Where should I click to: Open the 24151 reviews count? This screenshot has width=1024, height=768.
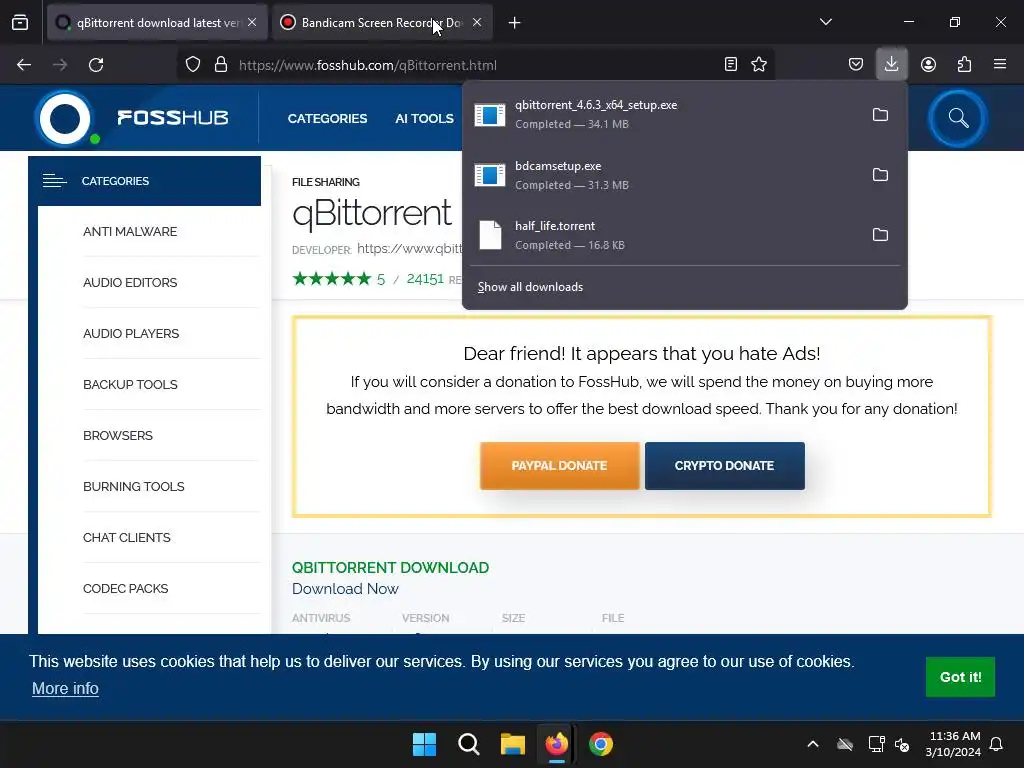click(425, 279)
